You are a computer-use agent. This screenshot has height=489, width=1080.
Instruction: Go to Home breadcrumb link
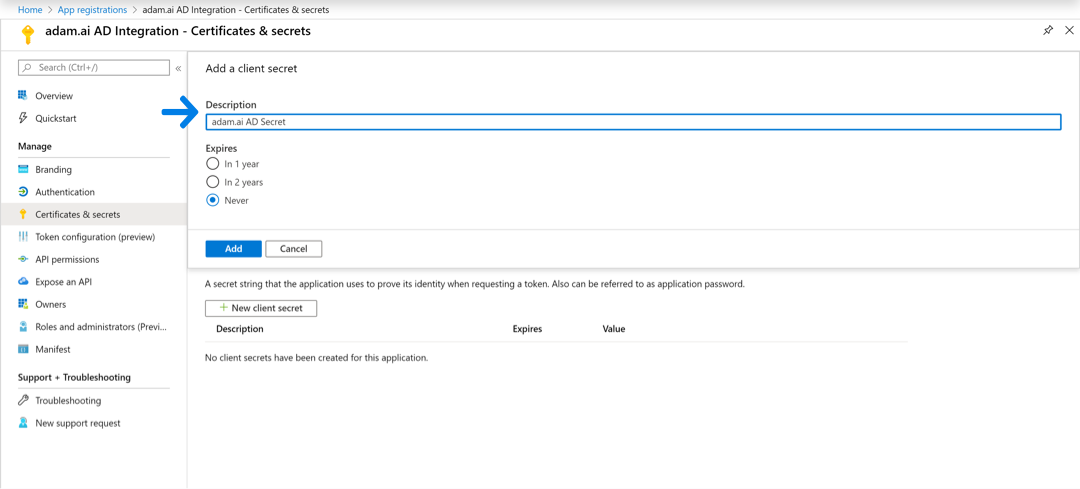(x=29, y=10)
